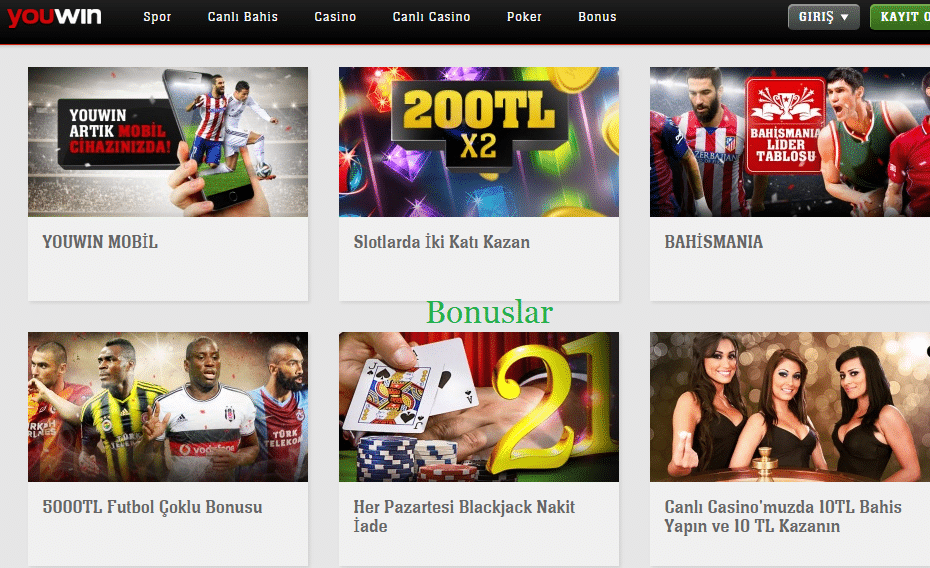Click the blackjack 21 cards image
The image size is (930, 568).
point(479,407)
